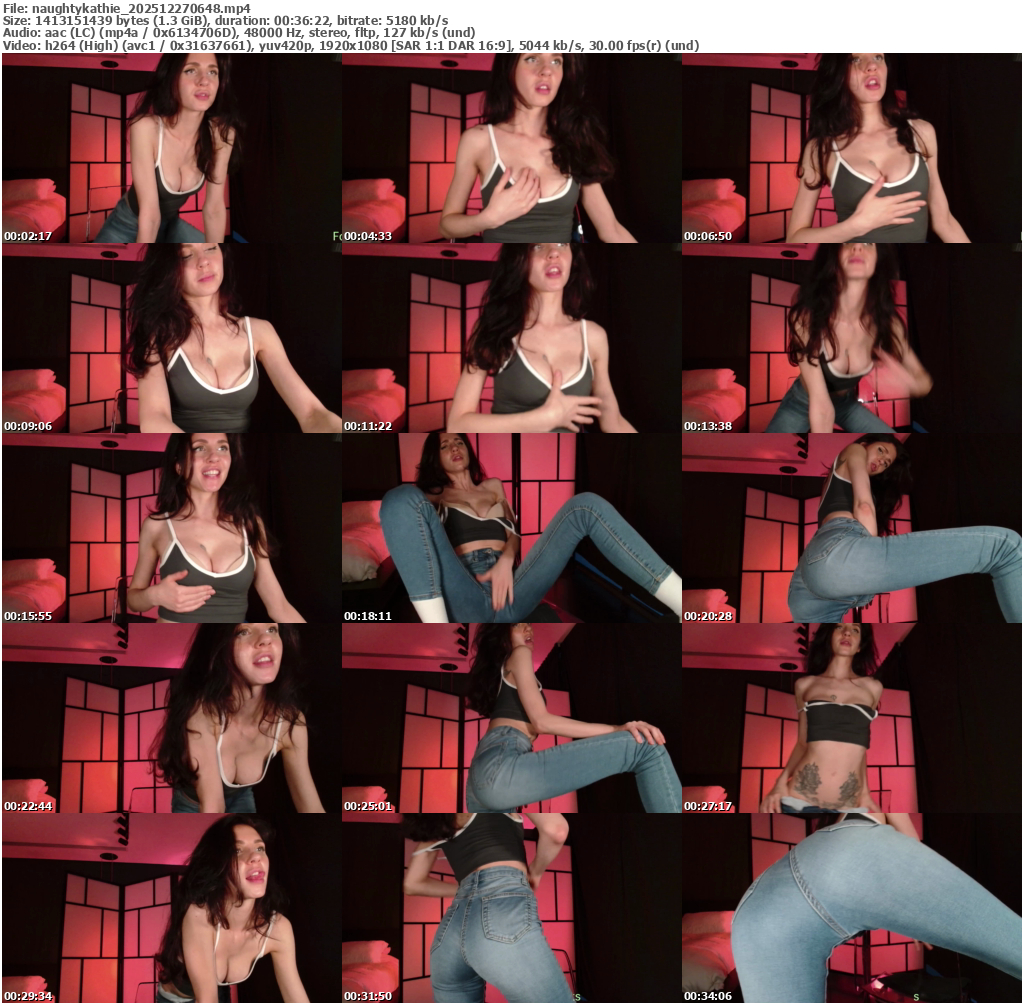Select the frame at 00:04:33
The image size is (1024, 1003).
click(511, 148)
